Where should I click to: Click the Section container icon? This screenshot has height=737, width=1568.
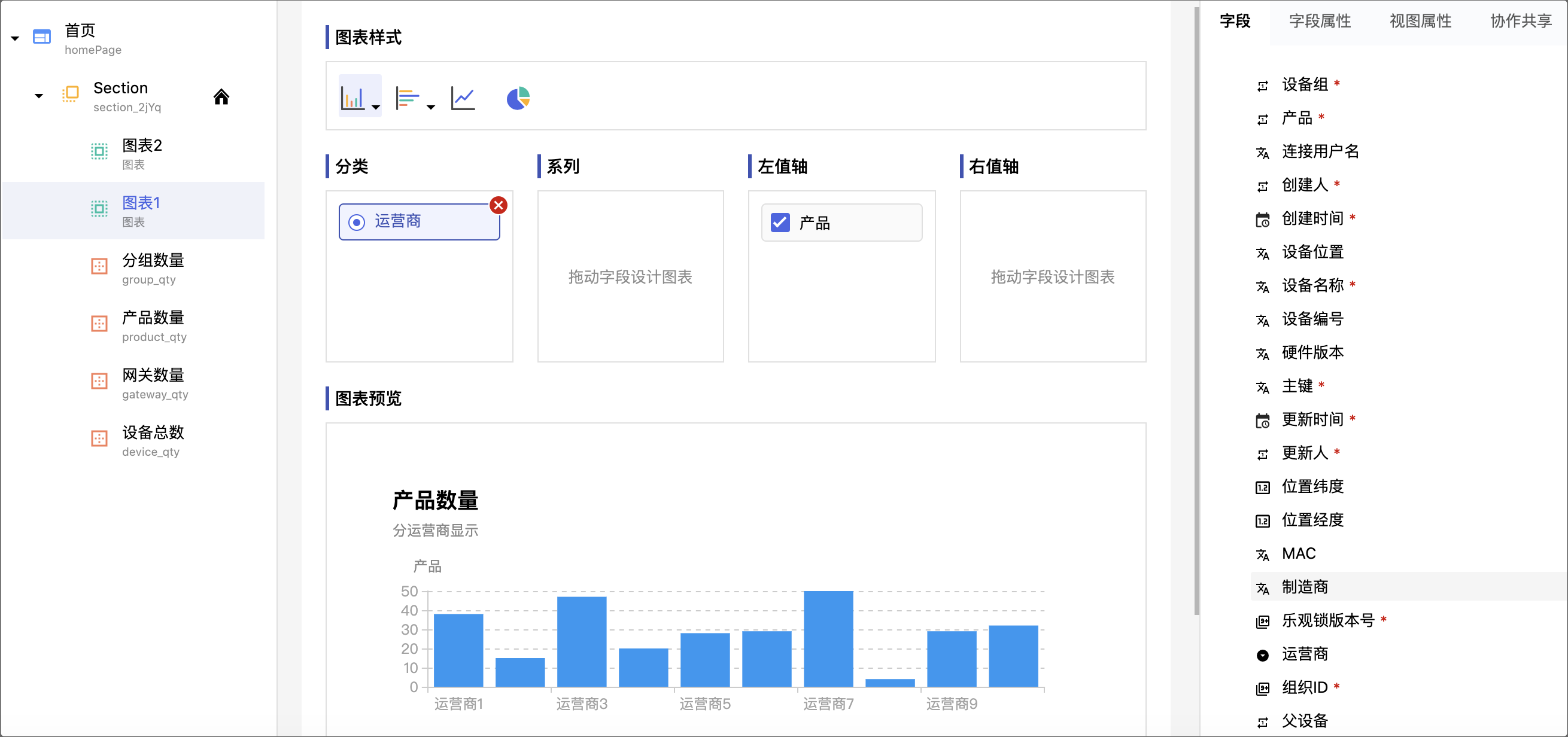click(x=71, y=94)
